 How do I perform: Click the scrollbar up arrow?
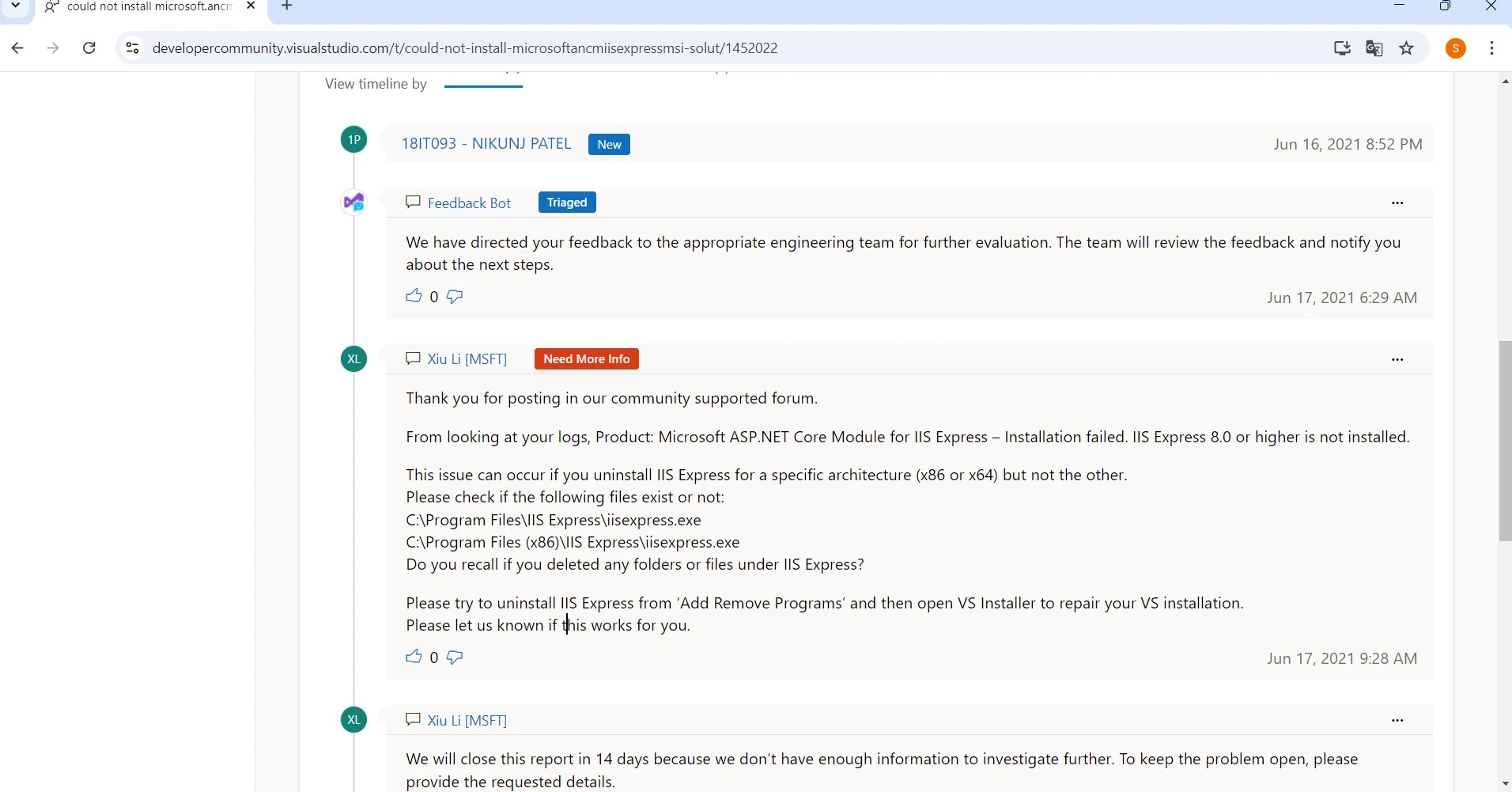point(1504,81)
